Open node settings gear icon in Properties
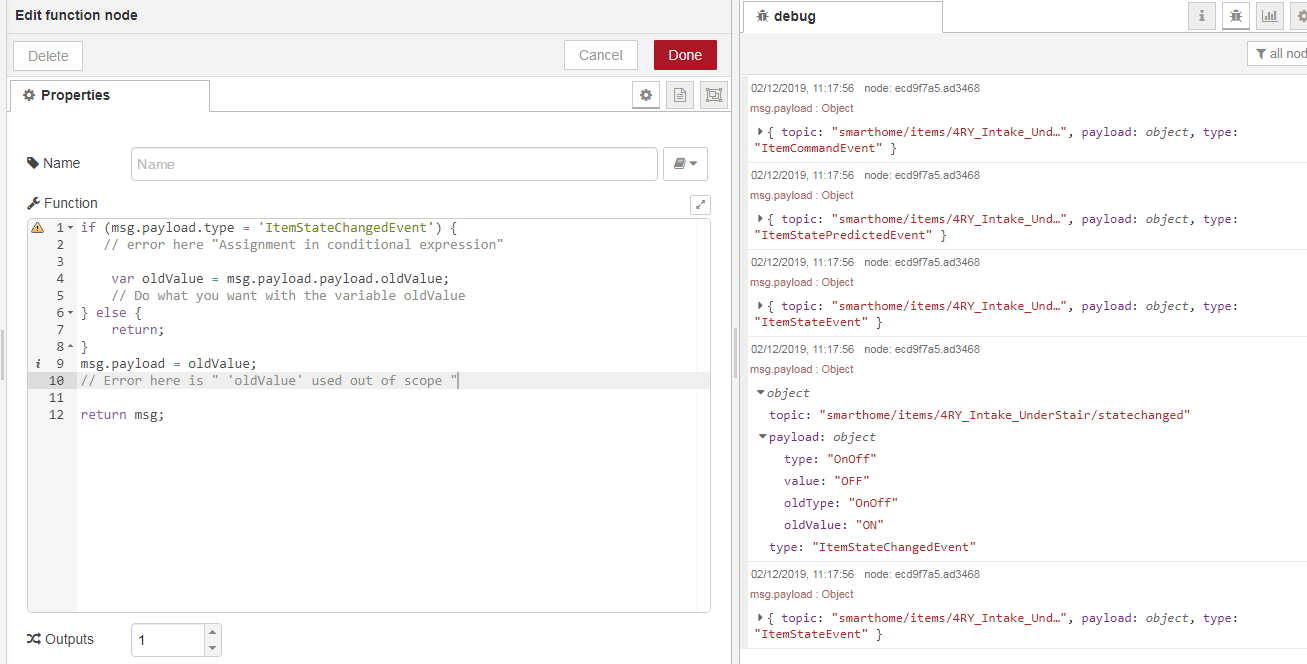 pyautogui.click(x=646, y=95)
